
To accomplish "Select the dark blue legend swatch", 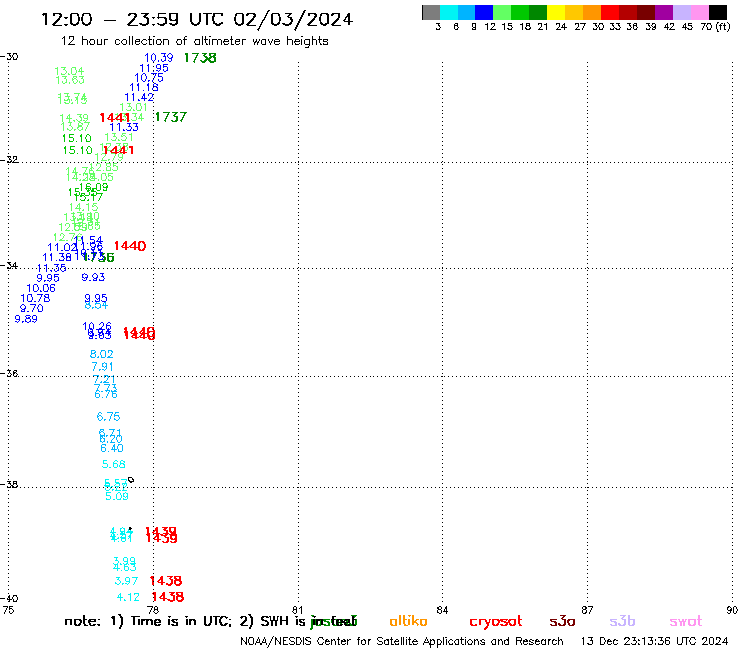I will click(484, 12).
